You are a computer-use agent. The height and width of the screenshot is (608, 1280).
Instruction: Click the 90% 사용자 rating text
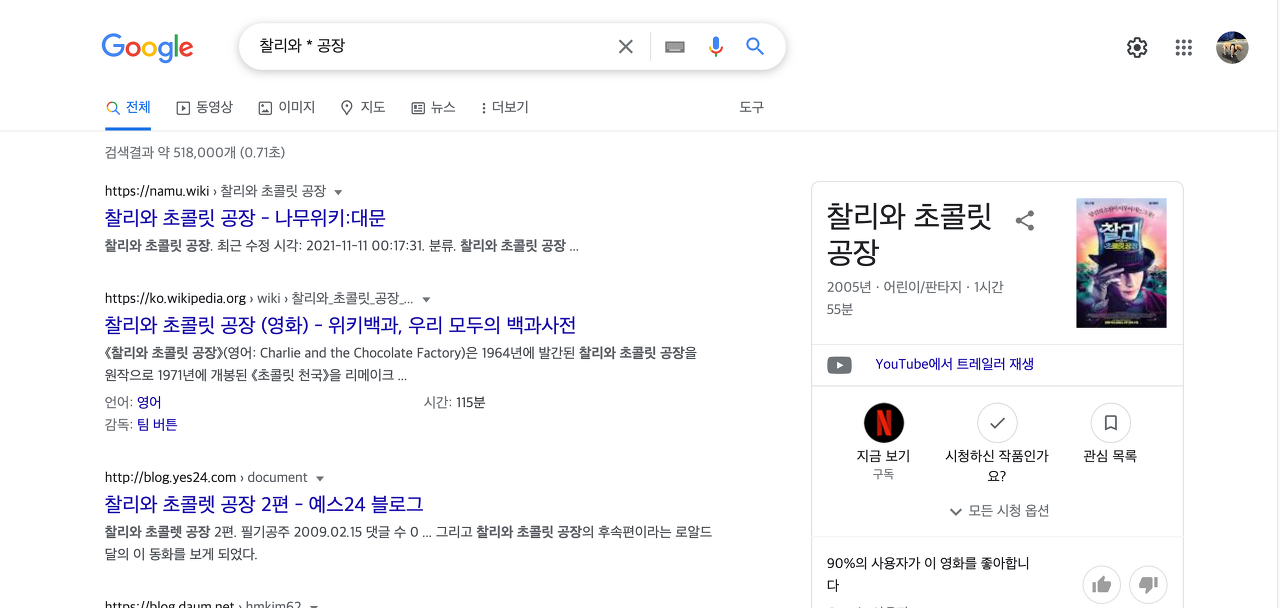(x=926, y=574)
